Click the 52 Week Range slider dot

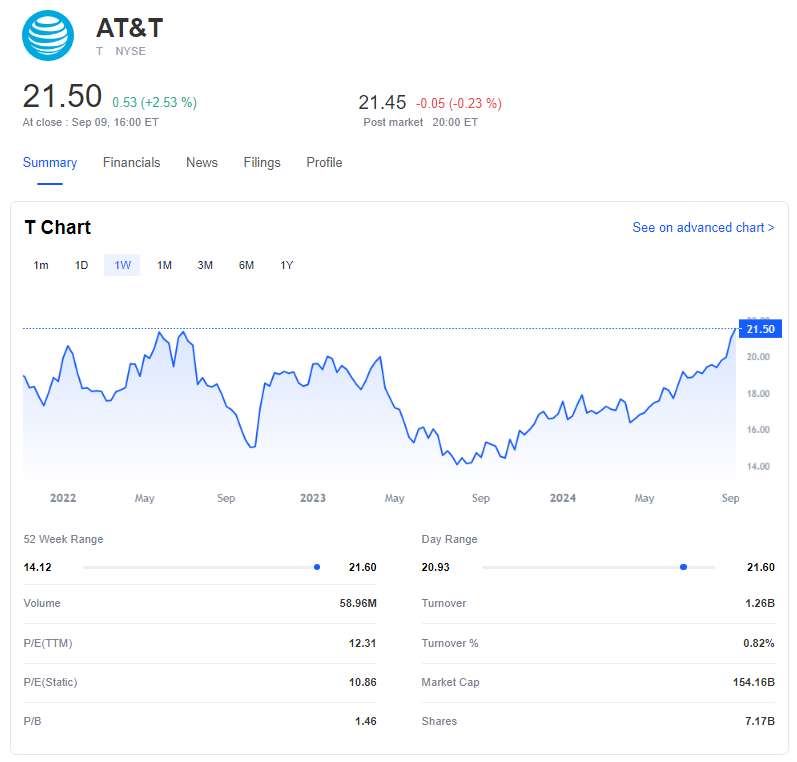[x=317, y=567]
